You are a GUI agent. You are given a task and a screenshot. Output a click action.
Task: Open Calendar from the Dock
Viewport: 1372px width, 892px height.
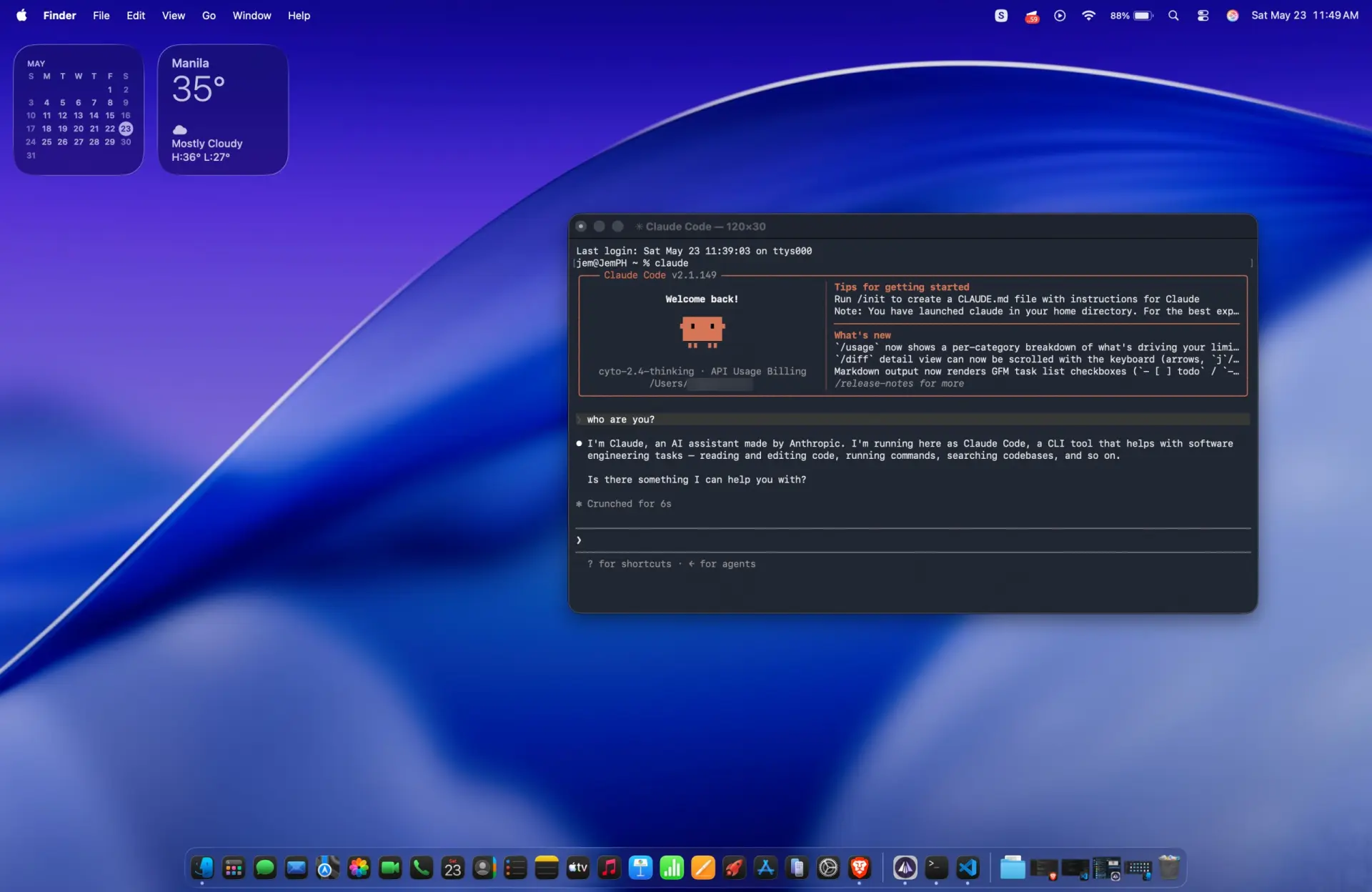coord(452,868)
